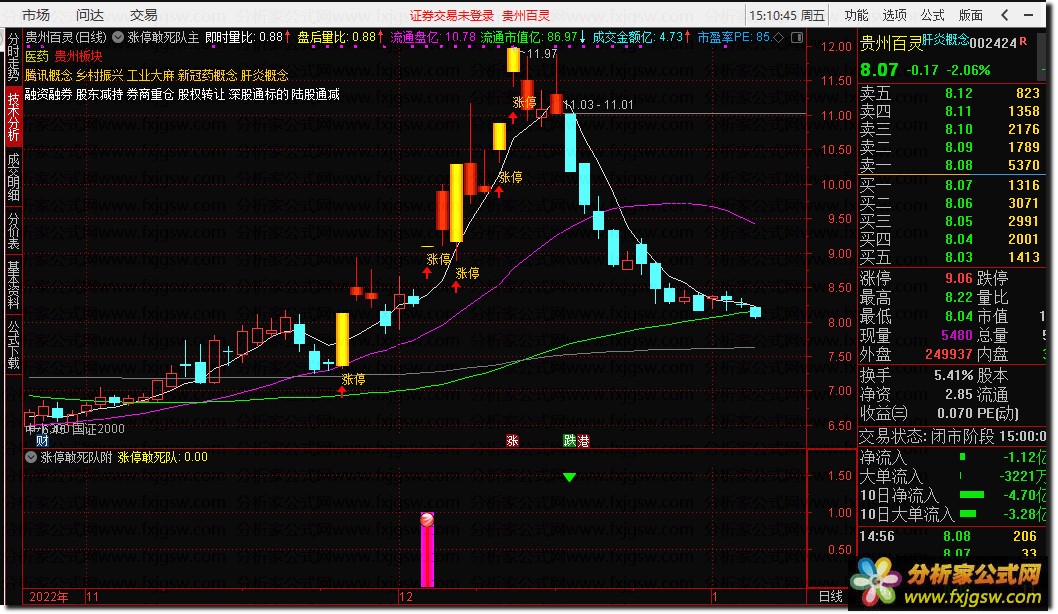Open the 腾讯概念 concept tag

coord(49,76)
